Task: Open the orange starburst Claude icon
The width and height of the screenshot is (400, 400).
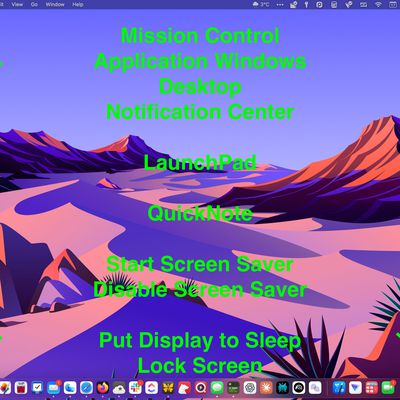Action: click(266, 388)
